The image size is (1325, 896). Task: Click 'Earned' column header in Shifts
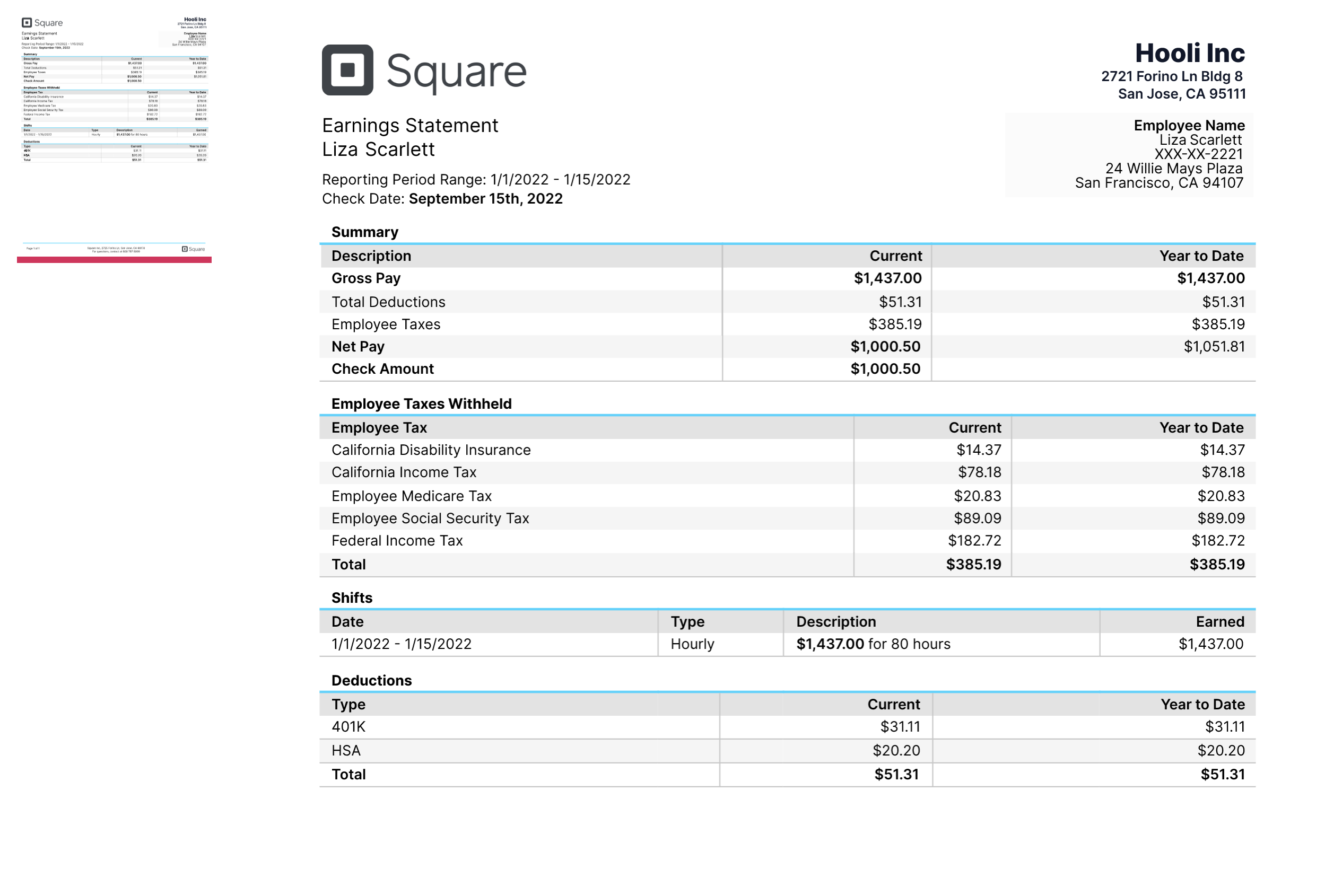click(1219, 622)
